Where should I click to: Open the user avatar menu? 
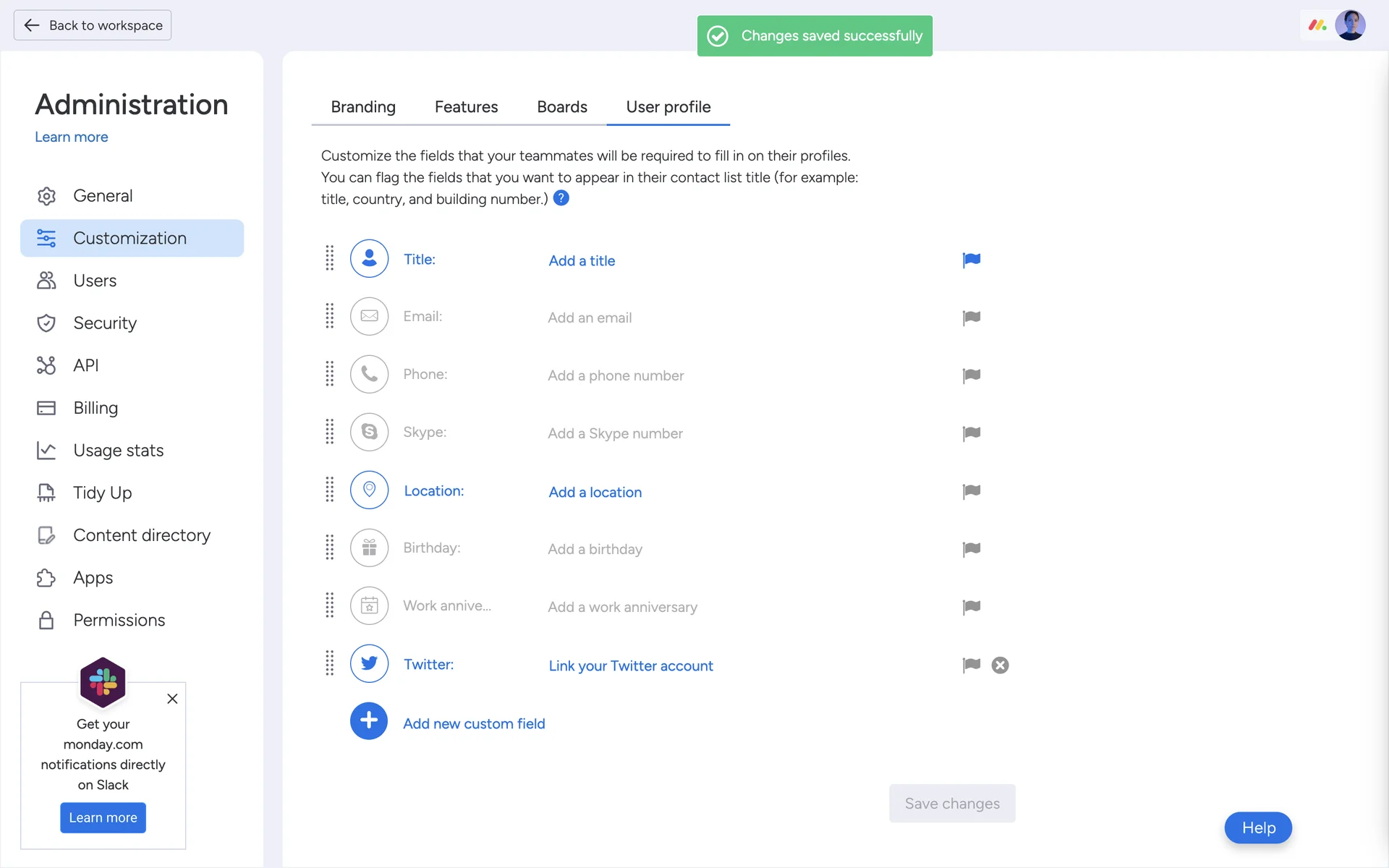coord(1350,25)
